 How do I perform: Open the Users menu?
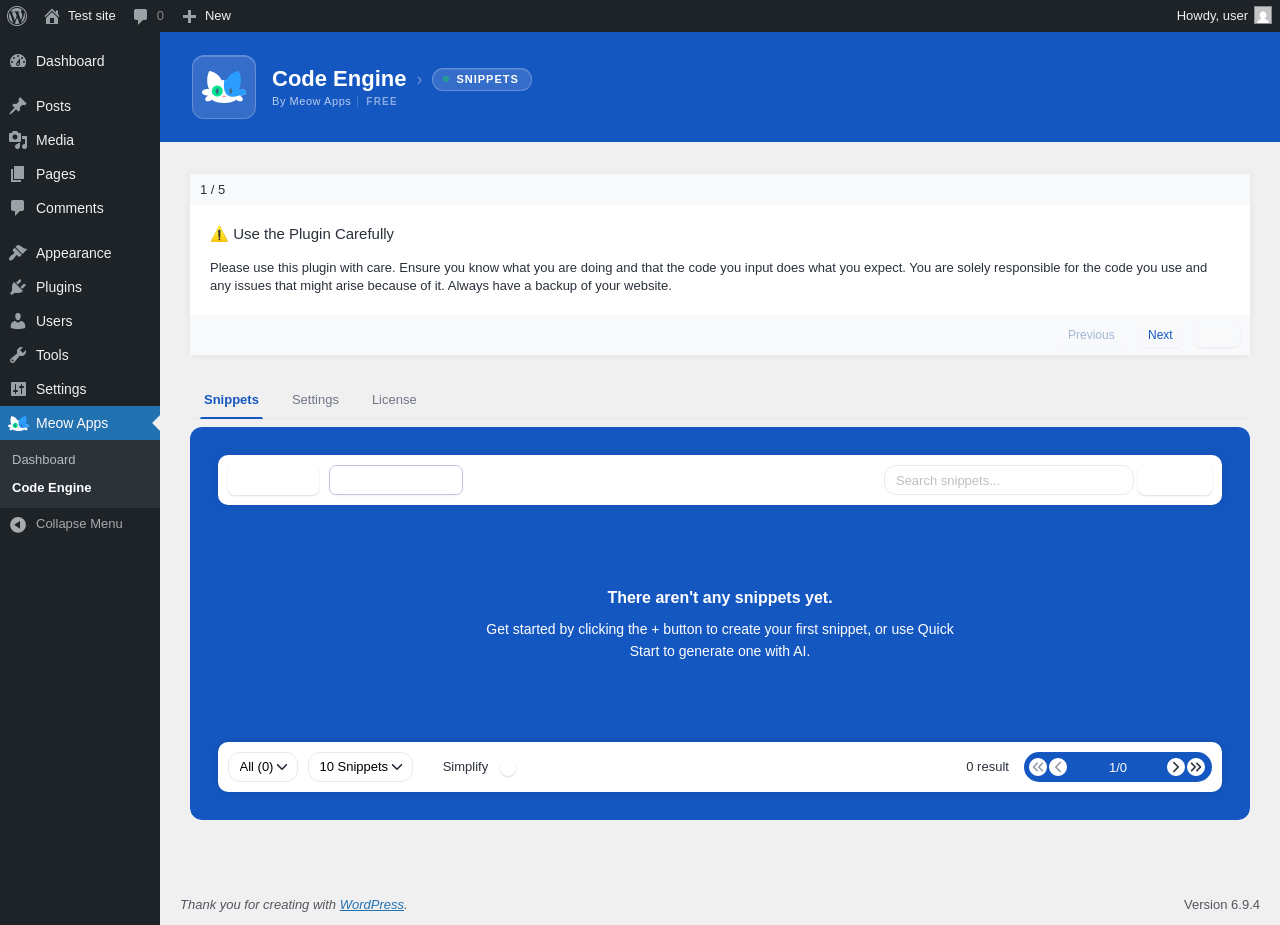coord(80,321)
